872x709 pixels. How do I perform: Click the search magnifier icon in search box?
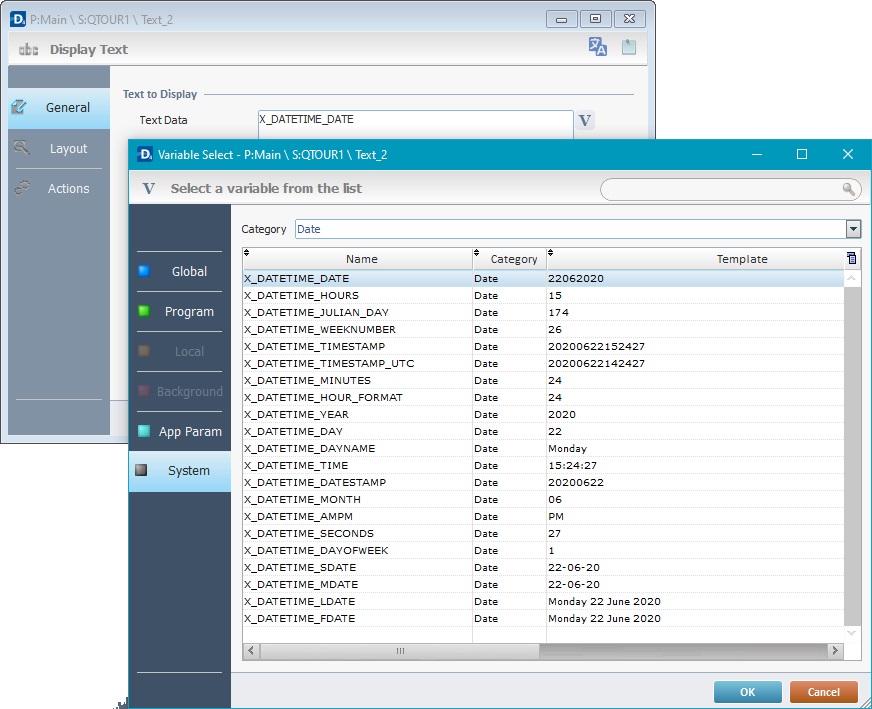click(x=849, y=189)
